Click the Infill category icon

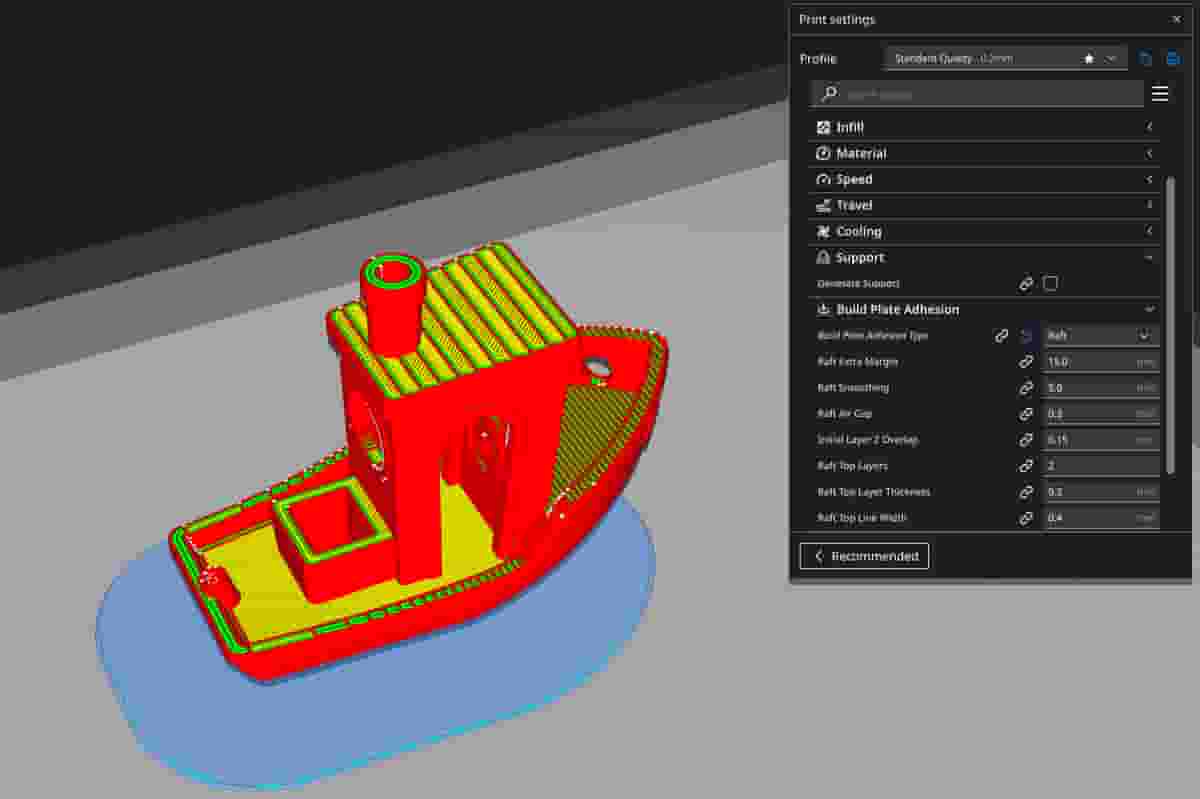[x=823, y=127]
